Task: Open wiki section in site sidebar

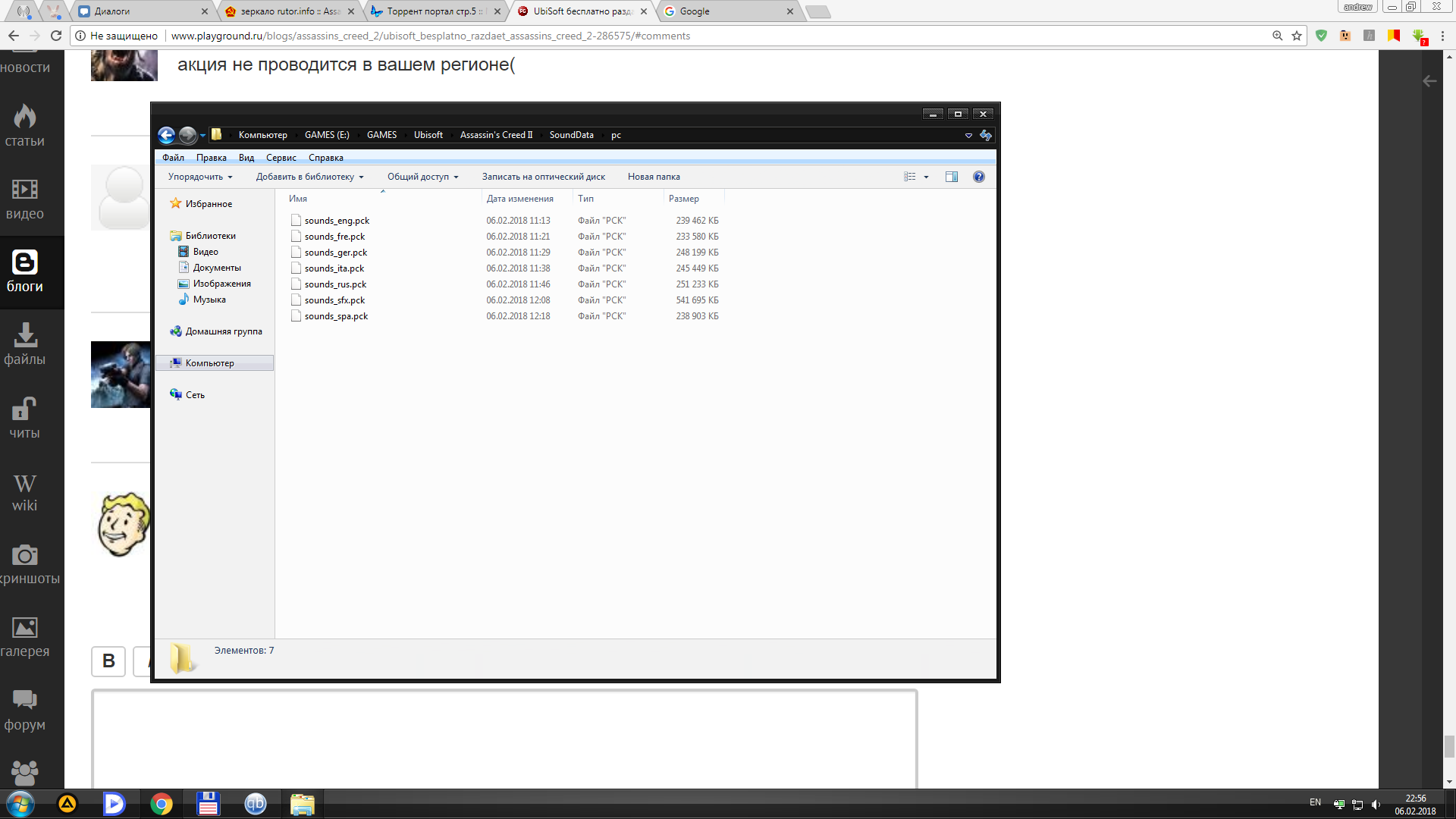Action: (x=25, y=491)
